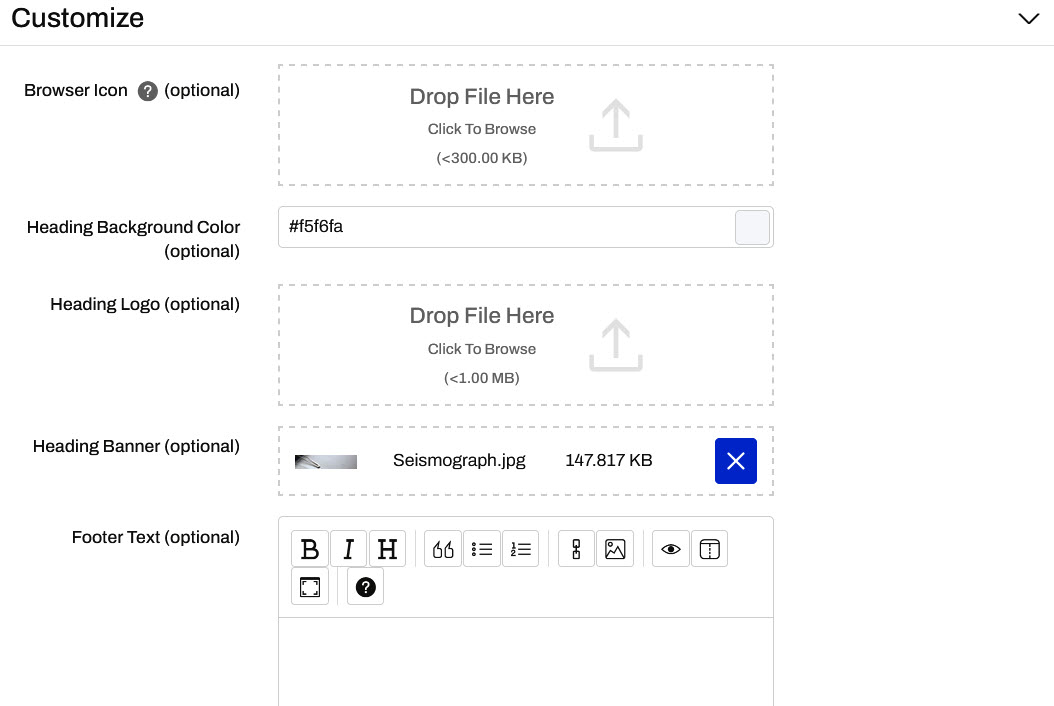This screenshot has height=706, width=1054.
Task: Open the heading background color swatch
Action: (752, 227)
